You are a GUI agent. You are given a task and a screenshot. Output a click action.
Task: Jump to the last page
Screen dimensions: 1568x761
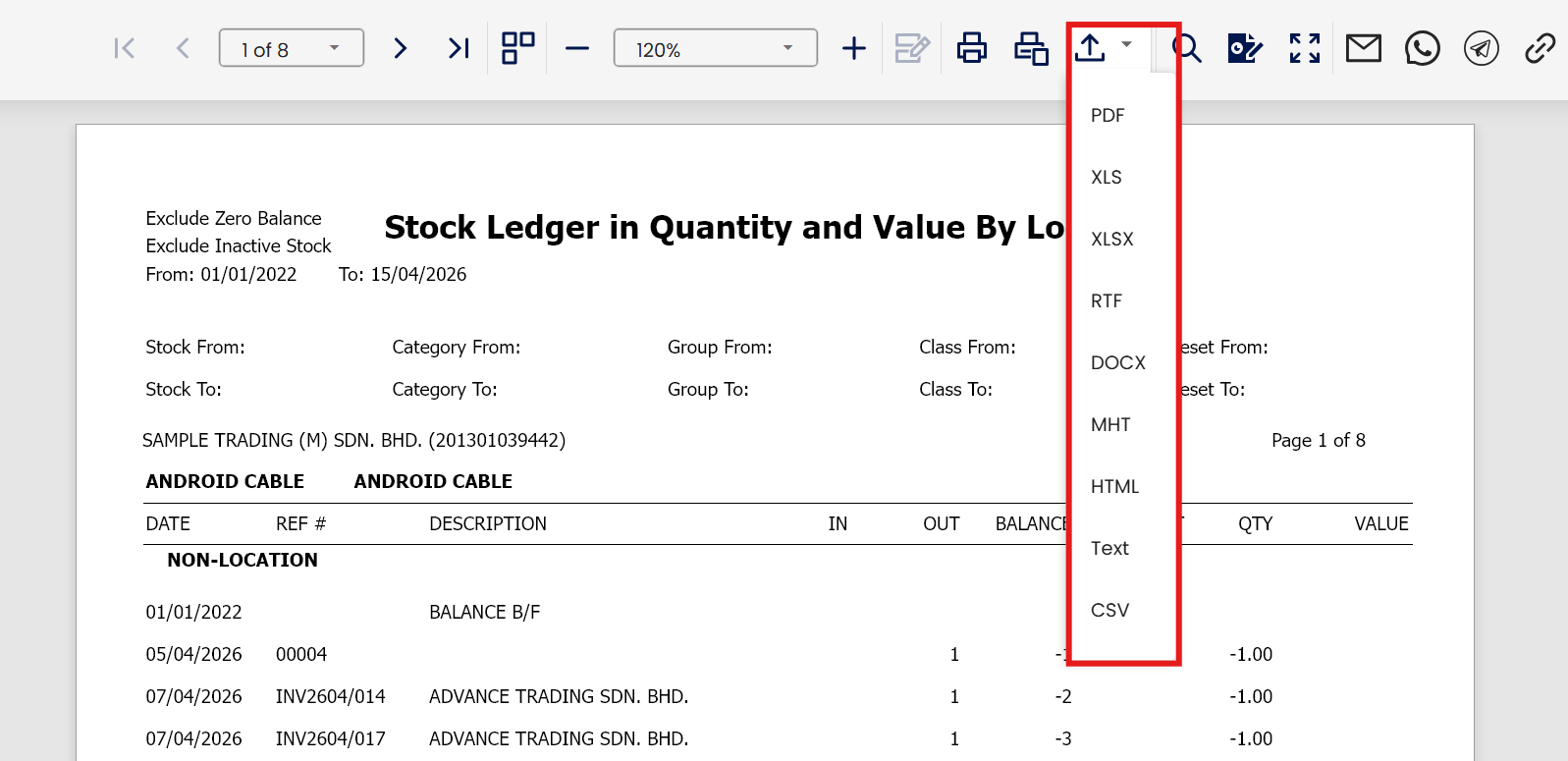click(459, 48)
